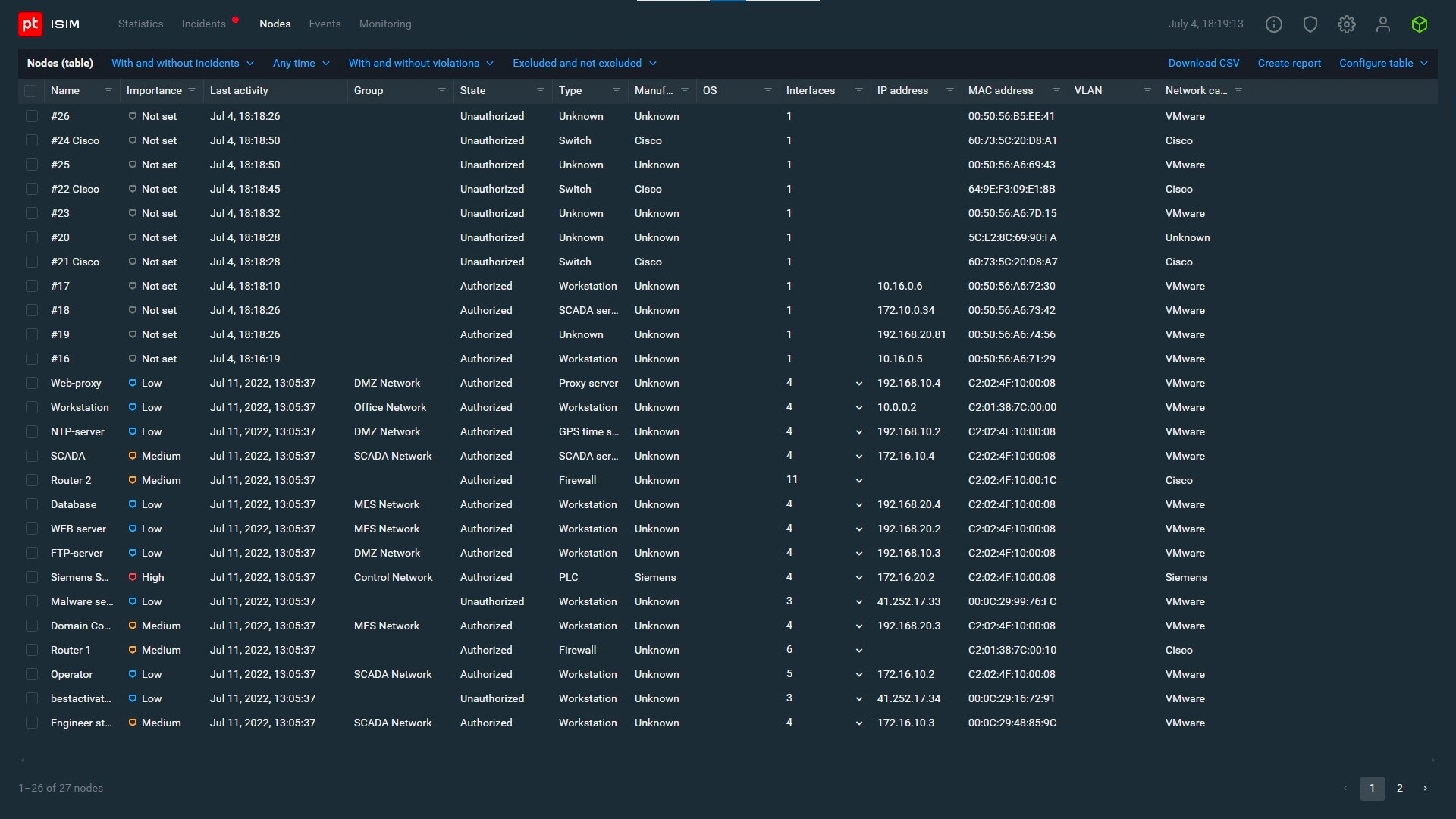Filter the OS column
This screenshot has height=819, width=1456.
767,91
